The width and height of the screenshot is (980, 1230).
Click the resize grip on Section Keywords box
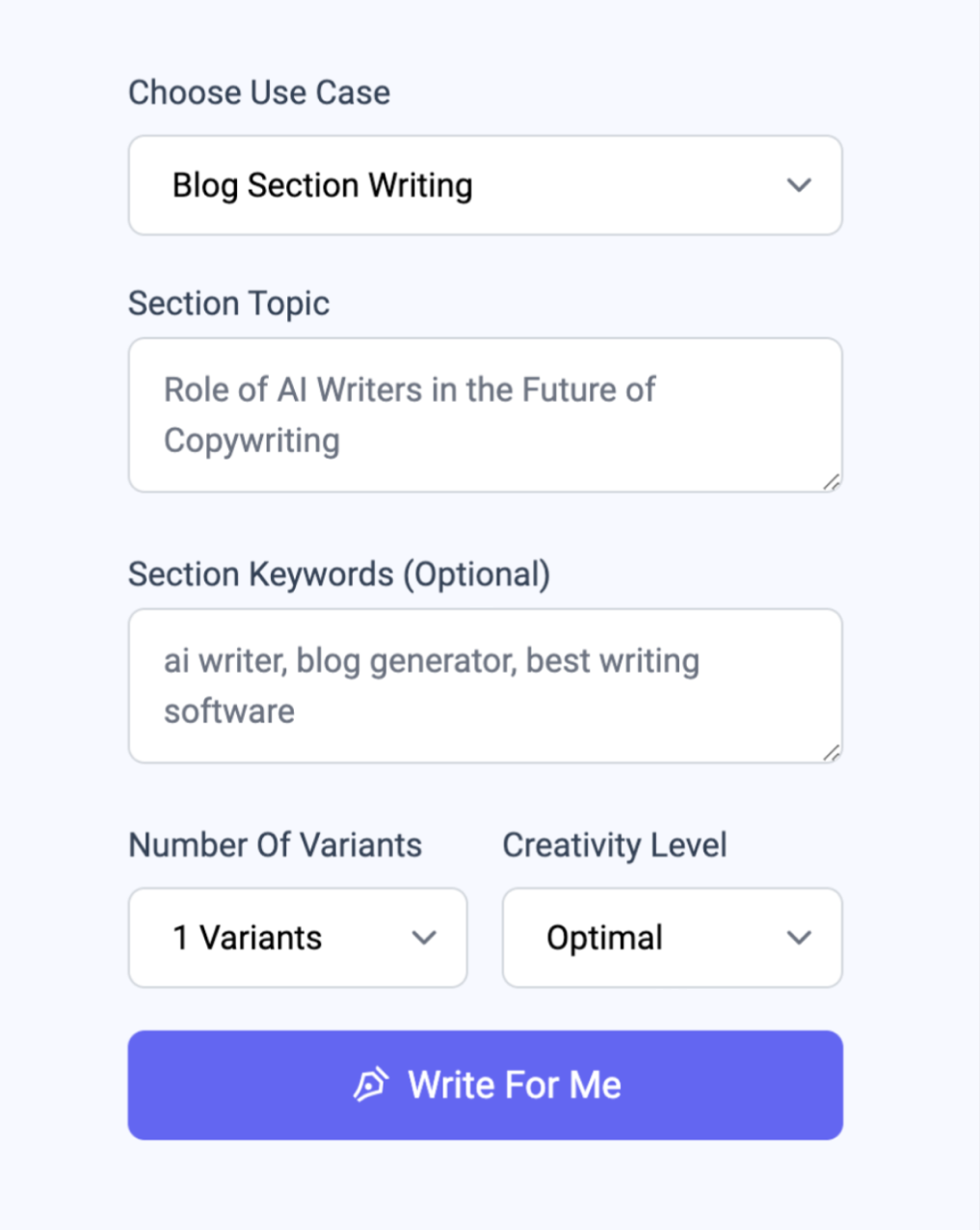(832, 753)
